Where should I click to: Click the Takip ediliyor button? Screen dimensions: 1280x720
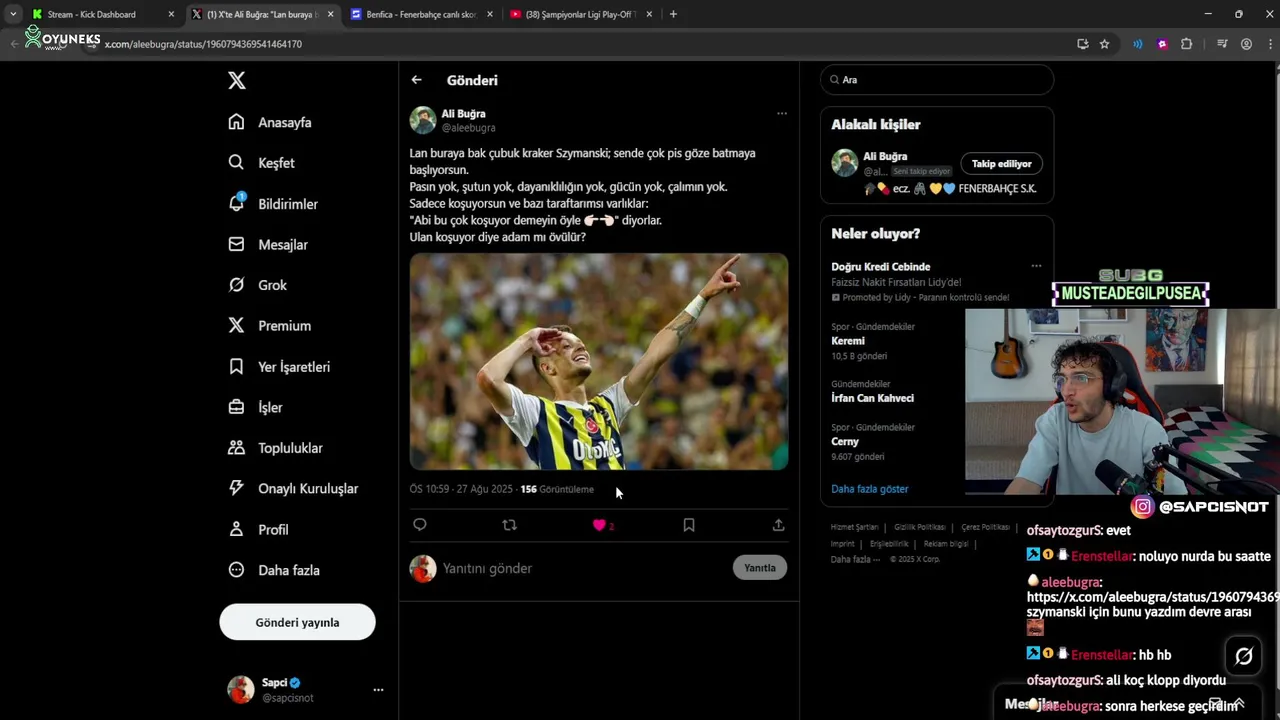click(x=1002, y=164)
